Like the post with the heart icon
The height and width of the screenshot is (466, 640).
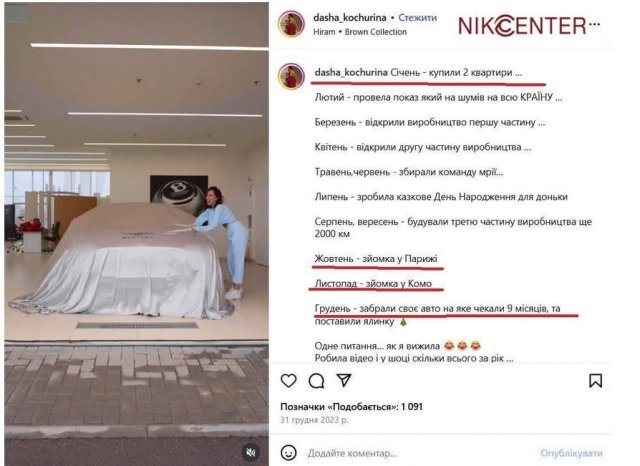tap(289, 381)
